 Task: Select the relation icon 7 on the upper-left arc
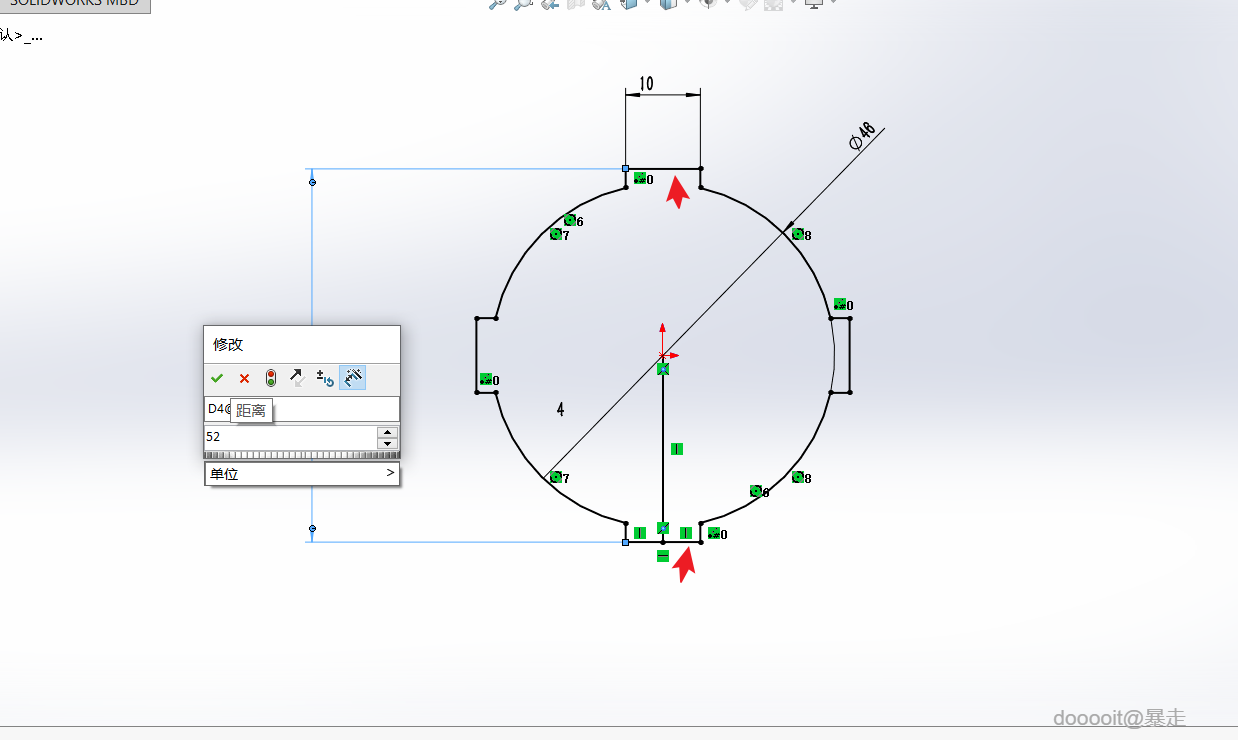pyautogui.click(x=559, y=234)
